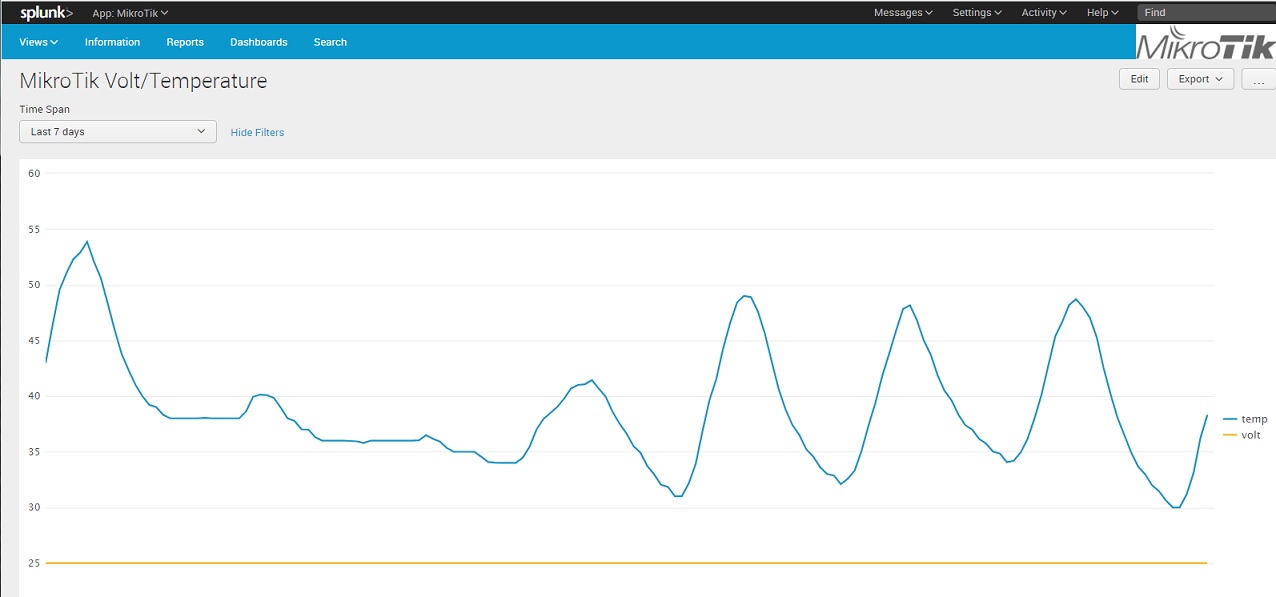Open the Settings menu
The width and height of the screenshot is (1276, 597).
pyautogui.click(x=977, y=13)
